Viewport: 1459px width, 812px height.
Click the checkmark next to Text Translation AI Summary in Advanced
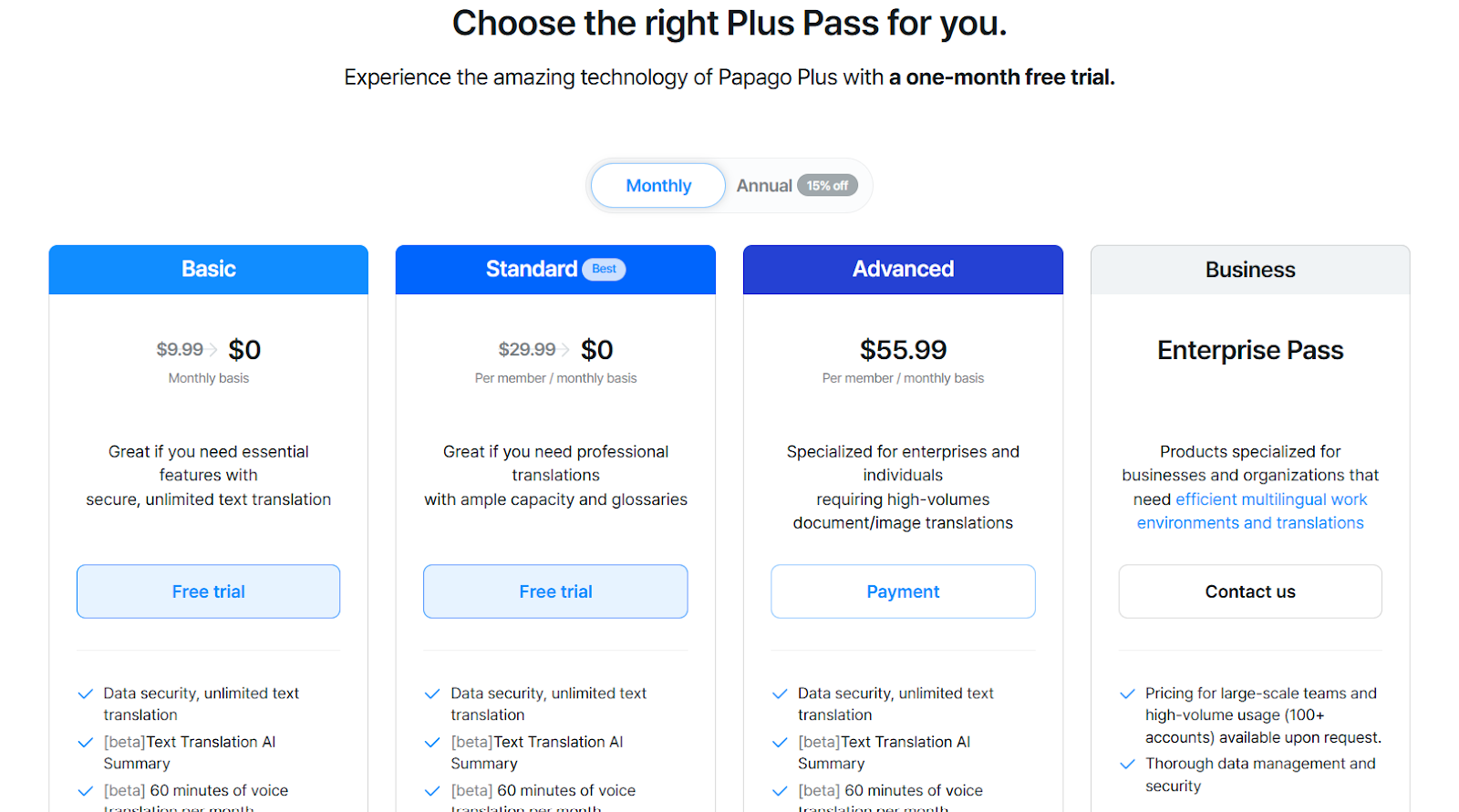pyautogui.click(x=779, y=742)
